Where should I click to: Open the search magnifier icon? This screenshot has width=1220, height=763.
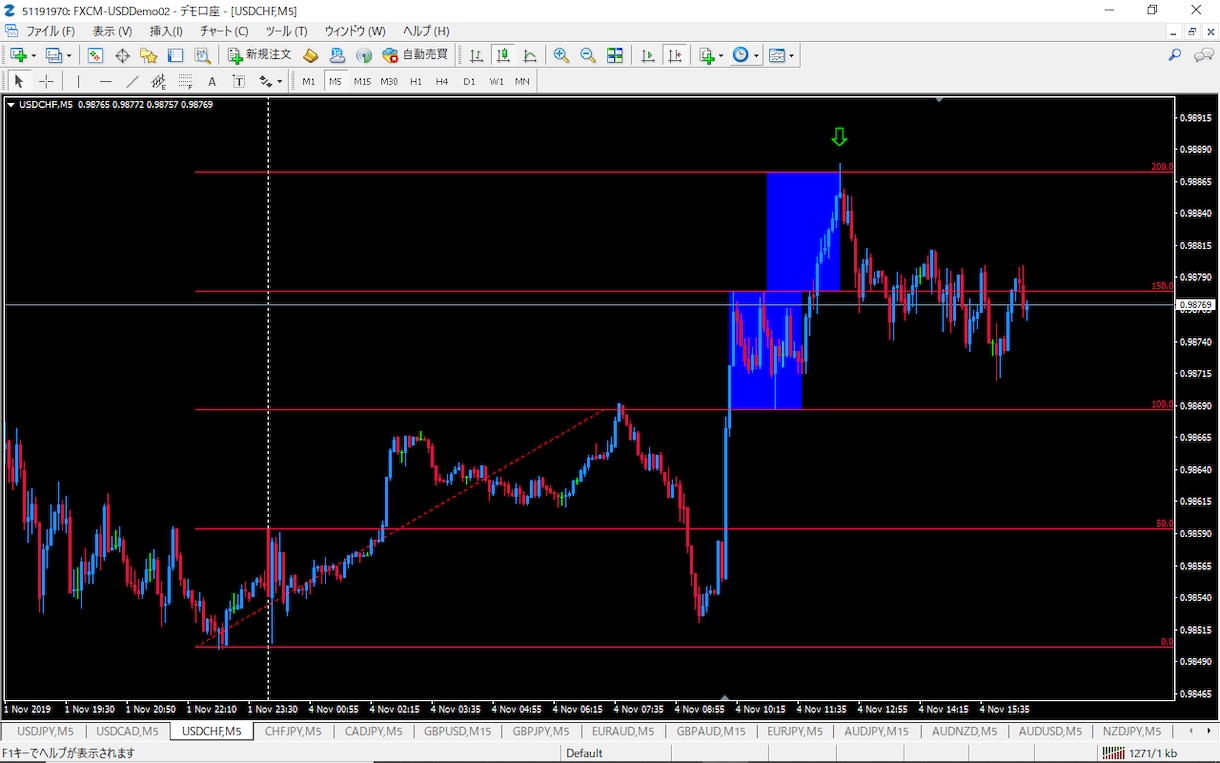1175,56
